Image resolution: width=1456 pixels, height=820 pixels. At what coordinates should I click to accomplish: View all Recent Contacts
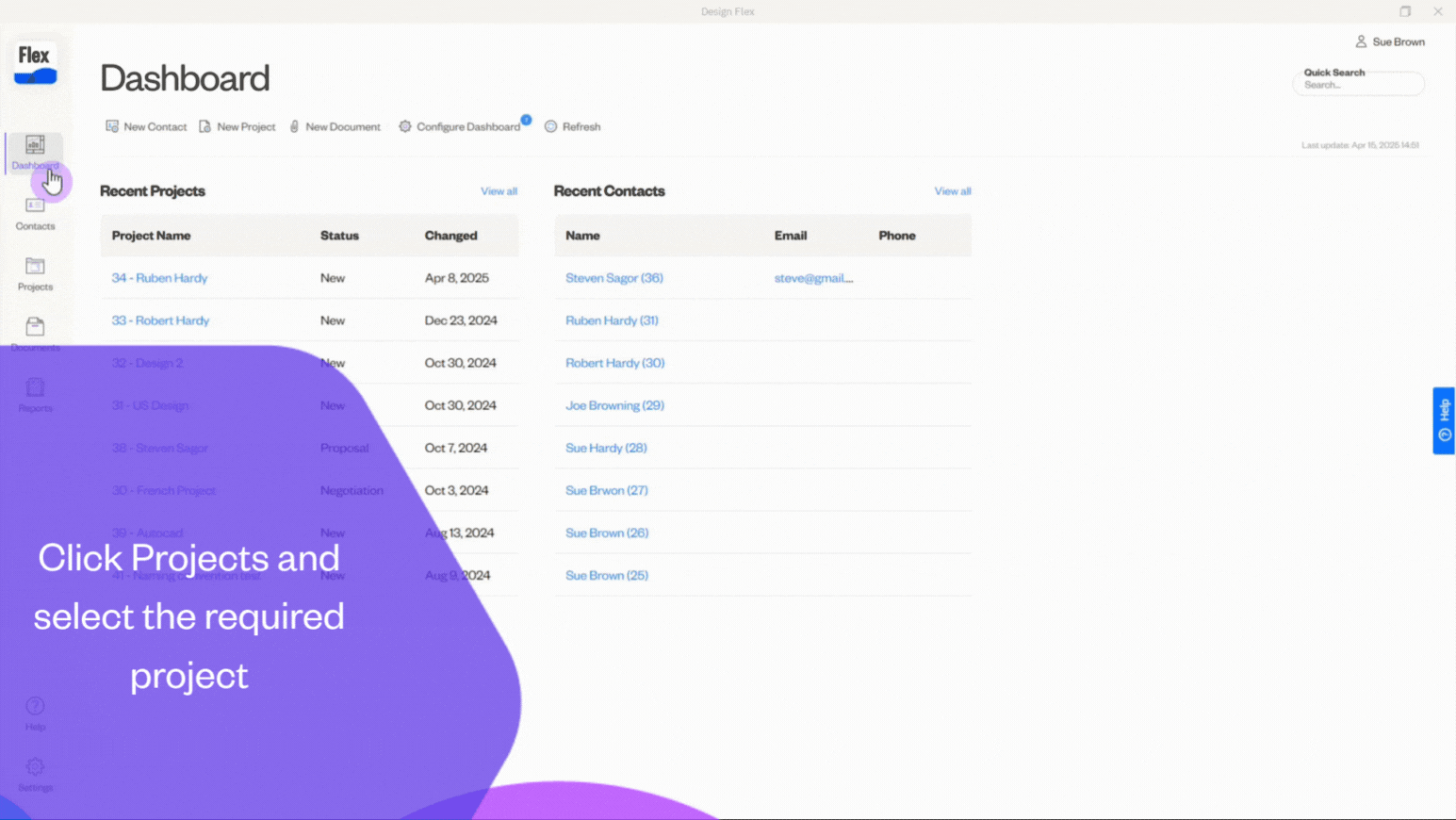point(953,191)
